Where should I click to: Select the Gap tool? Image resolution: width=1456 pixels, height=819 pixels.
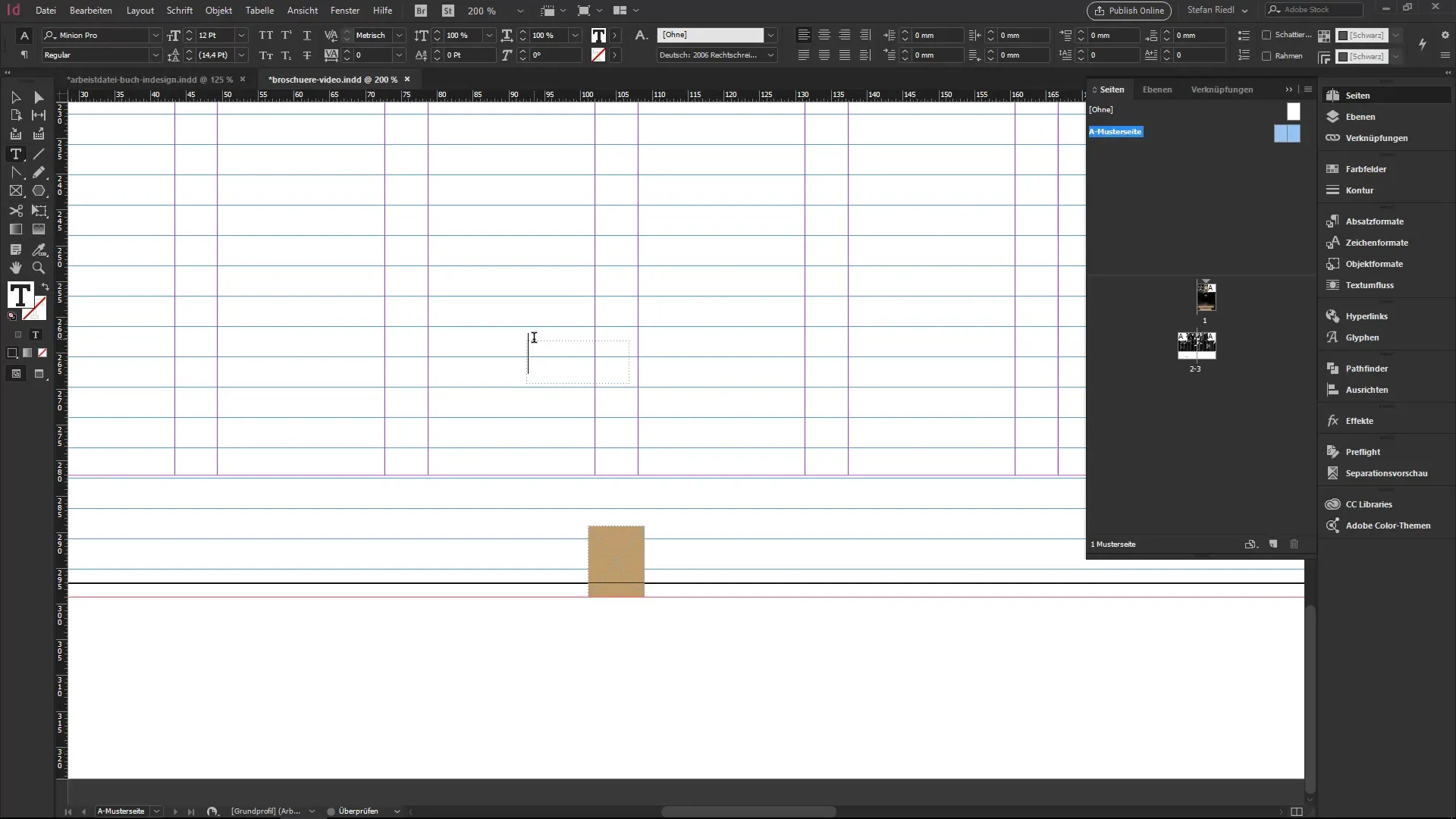[39, 115]
